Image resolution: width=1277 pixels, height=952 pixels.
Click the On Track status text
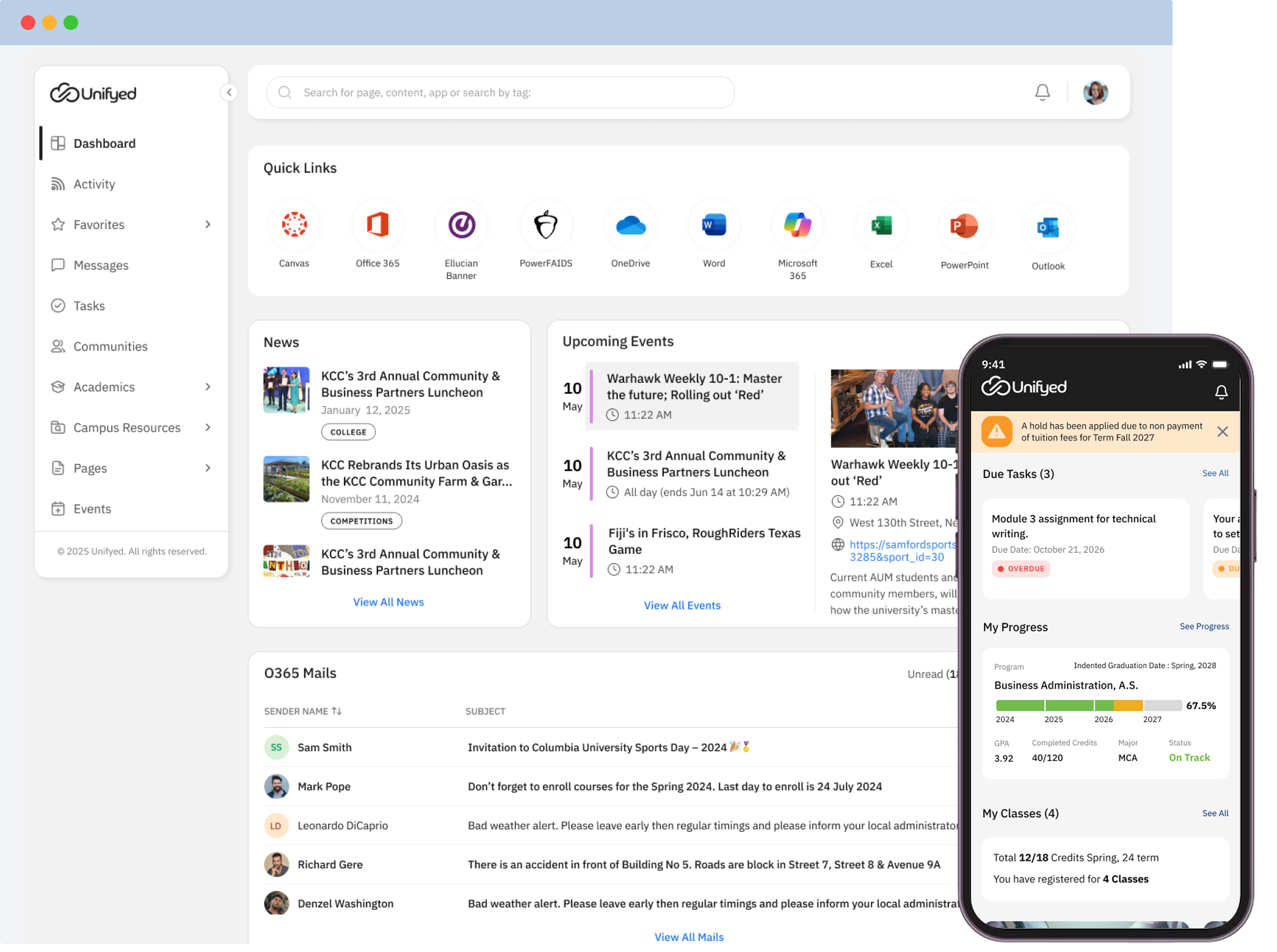tap(1189, 758)
